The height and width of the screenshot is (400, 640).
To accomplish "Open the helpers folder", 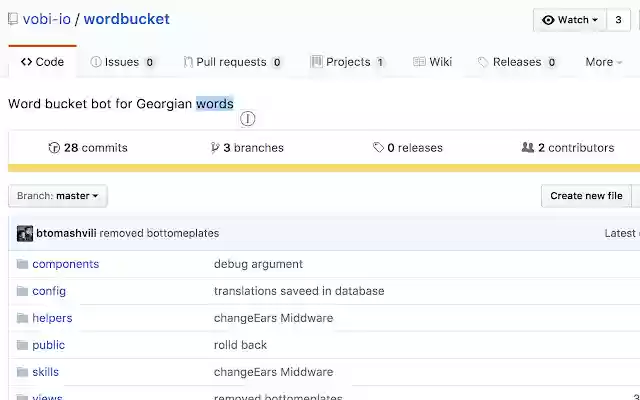I will click(52, 318).
